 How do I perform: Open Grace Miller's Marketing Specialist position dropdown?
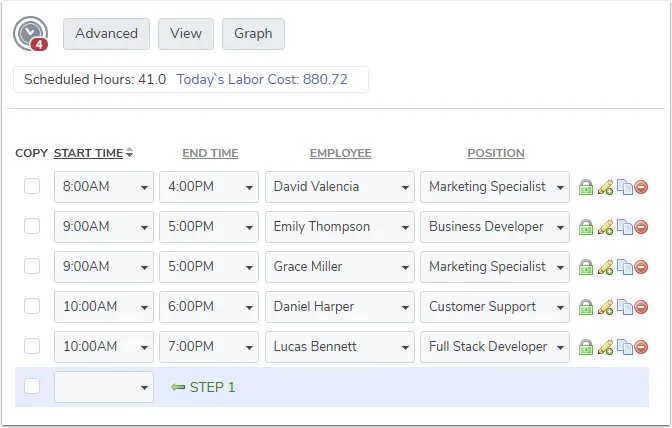click(495, 266)
